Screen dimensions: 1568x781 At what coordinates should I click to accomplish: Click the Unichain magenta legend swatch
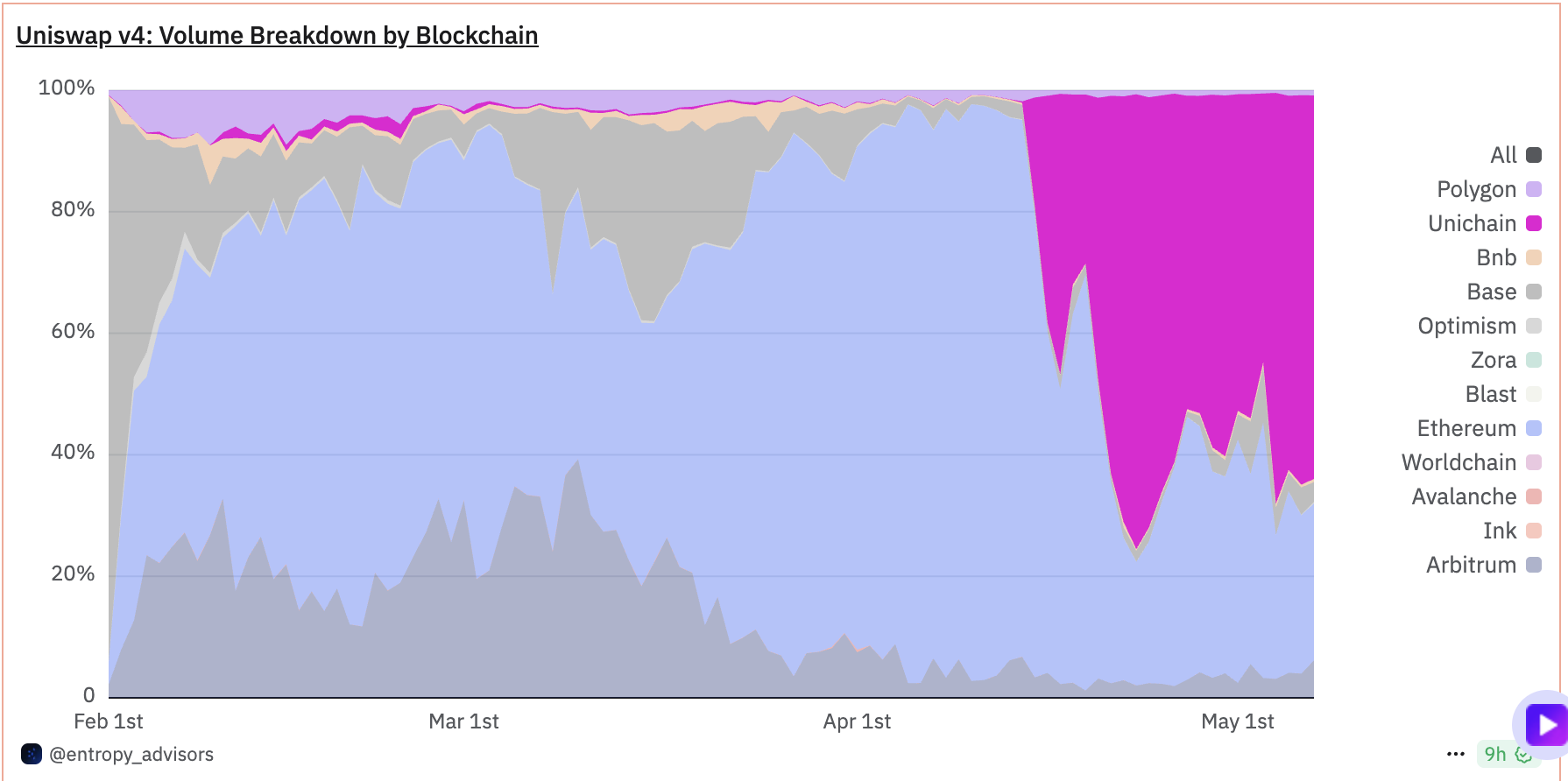[1534, 223]
